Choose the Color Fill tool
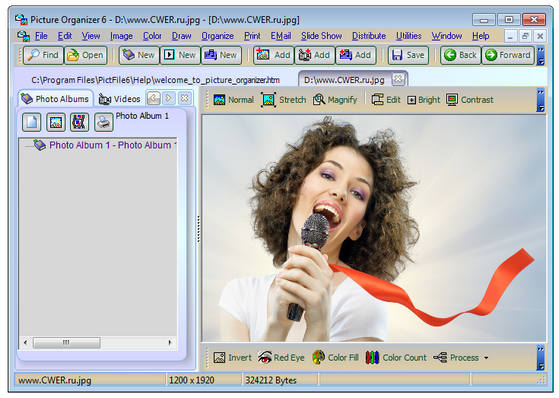 pos(335,357)
